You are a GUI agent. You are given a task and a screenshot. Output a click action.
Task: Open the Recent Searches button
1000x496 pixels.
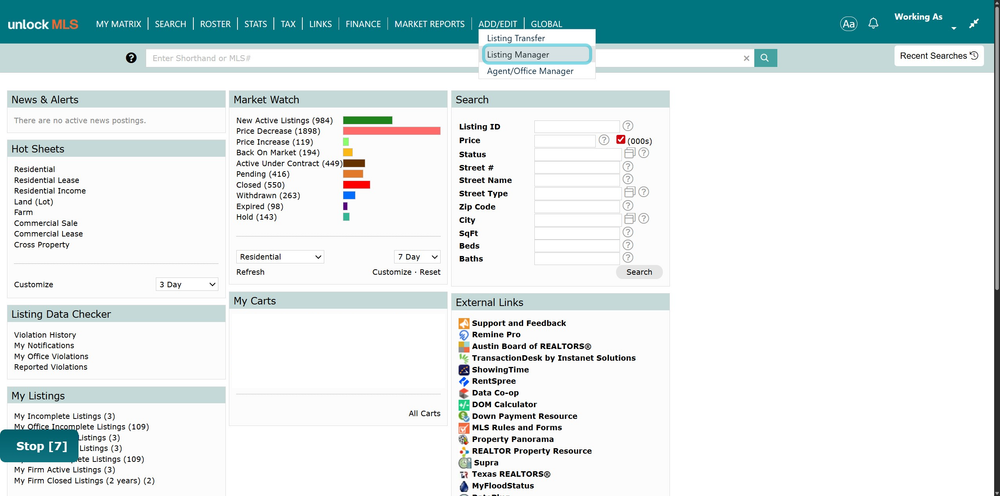(939, 56)
